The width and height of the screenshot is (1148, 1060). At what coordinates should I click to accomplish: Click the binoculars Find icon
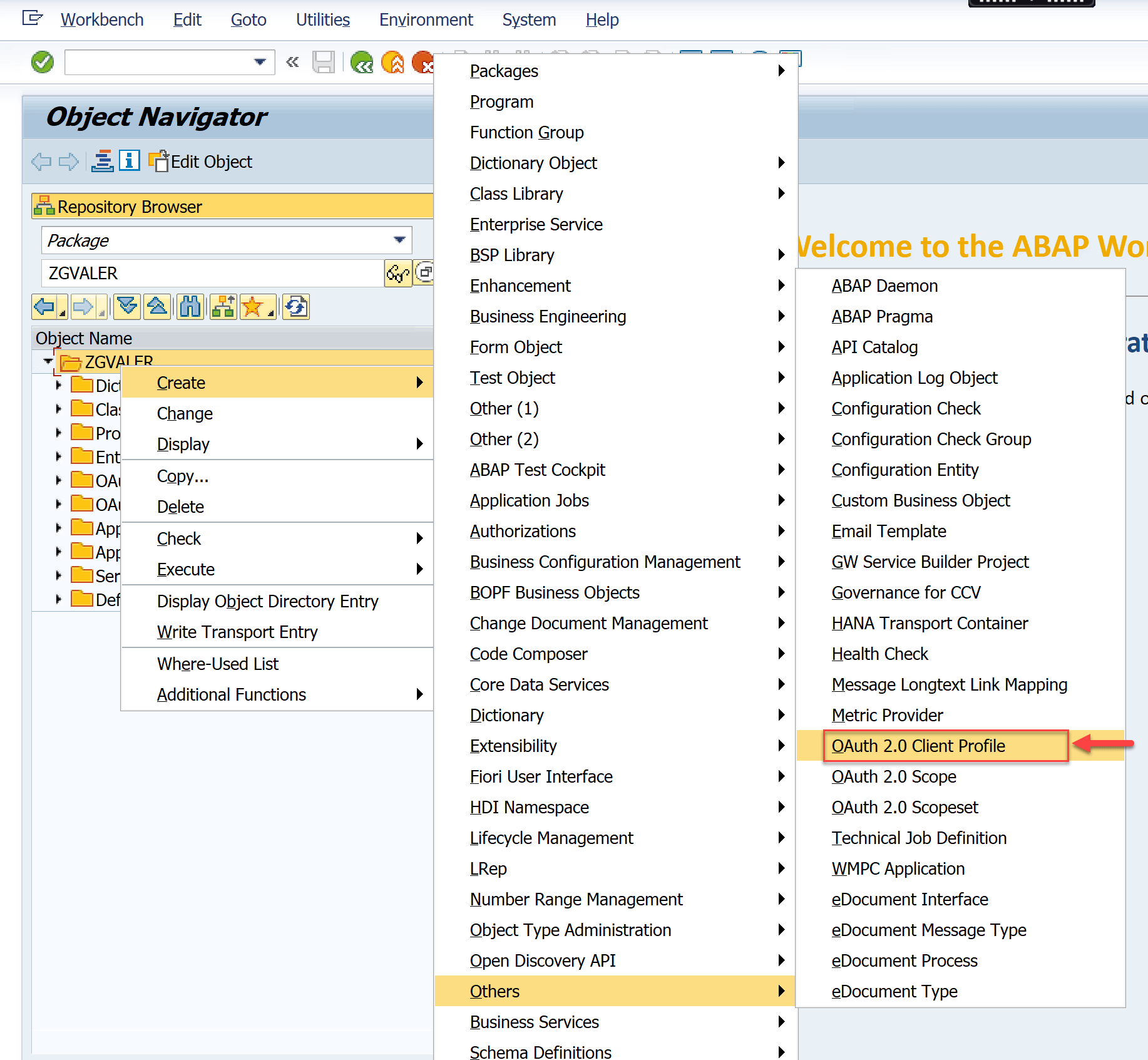pyautogui.click(x=190, y=307)
